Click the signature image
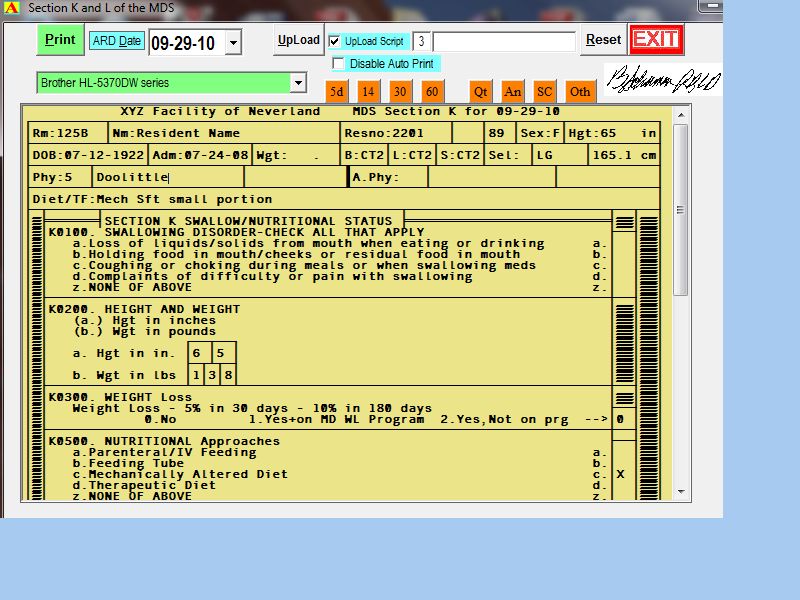This screenshot has height=600, width=800. click(x=663, y=80)
